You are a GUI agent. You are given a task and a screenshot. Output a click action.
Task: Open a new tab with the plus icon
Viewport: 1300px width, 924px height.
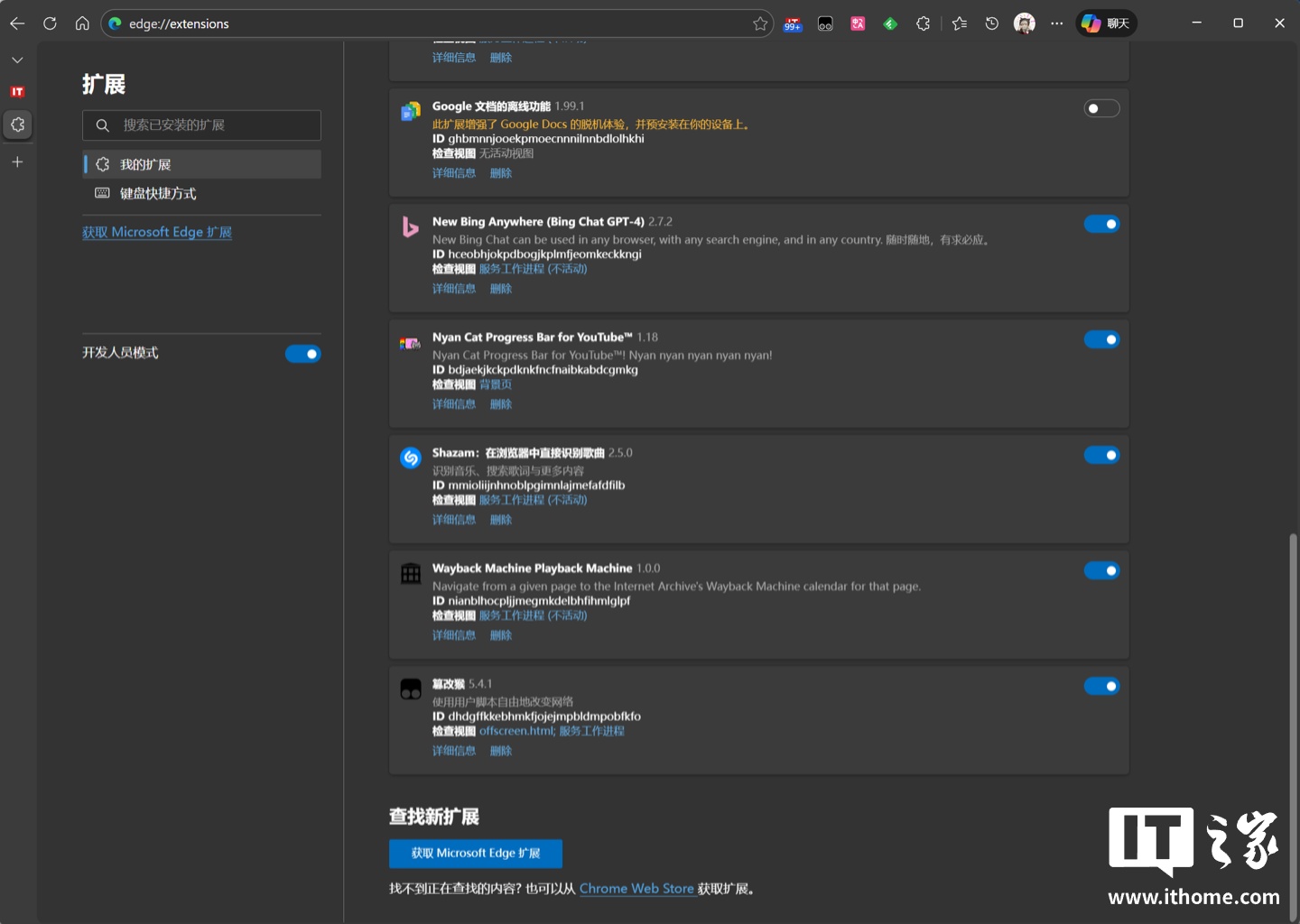(x=17, y=162)
